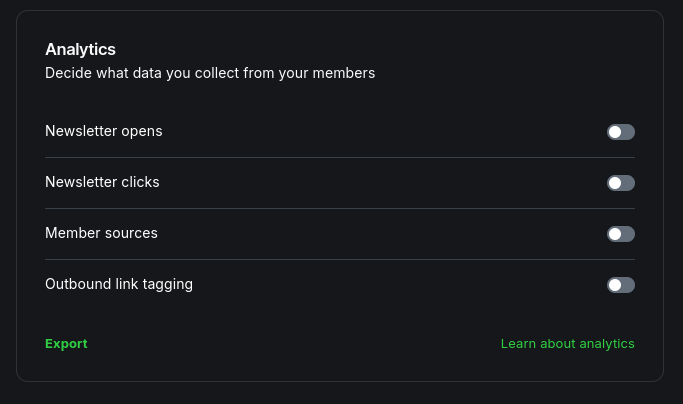Activate tagging for outbound links
683x404 pixels.
coord(620,285)
